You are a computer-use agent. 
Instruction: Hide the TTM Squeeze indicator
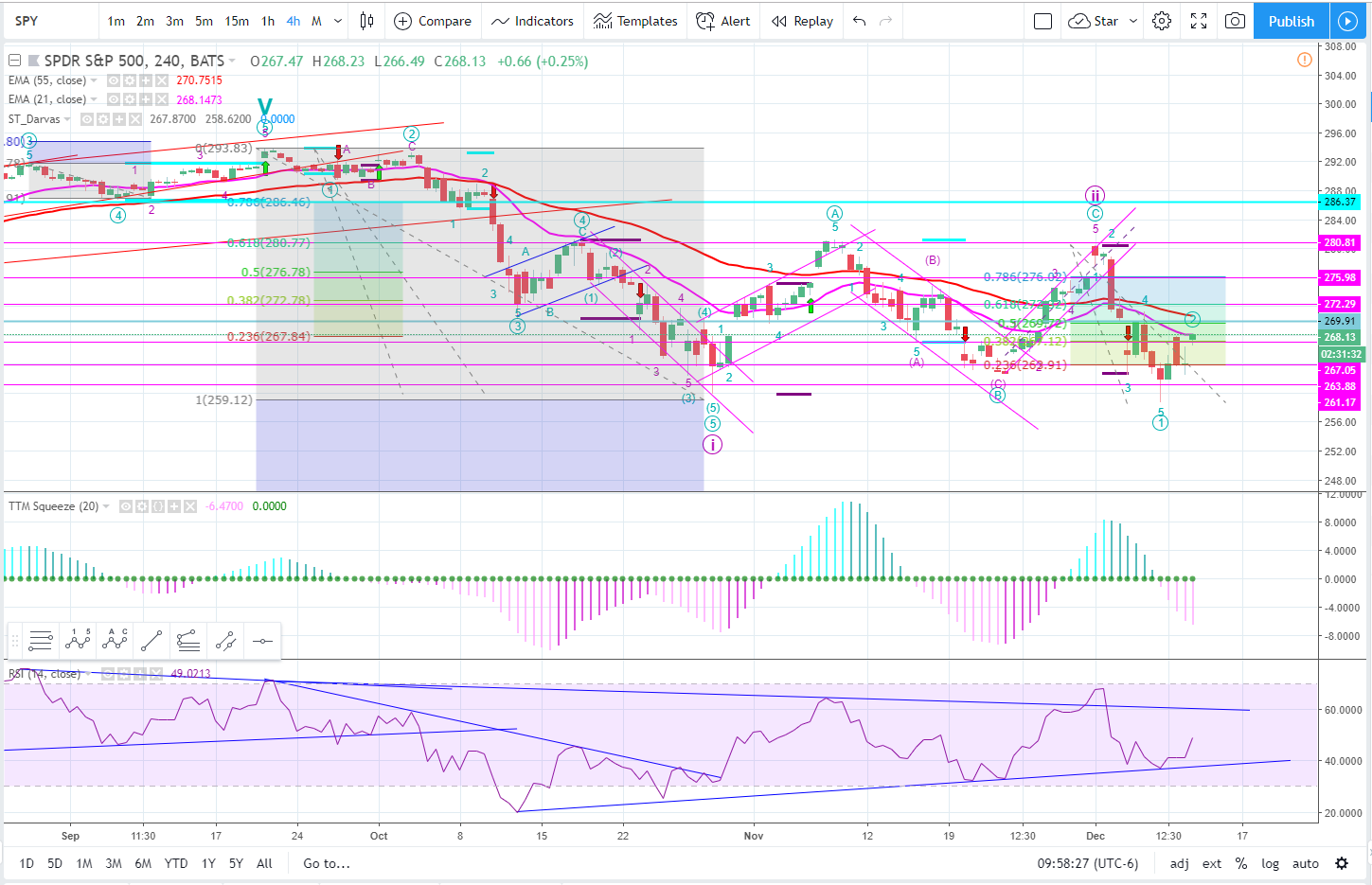point(126,506)
